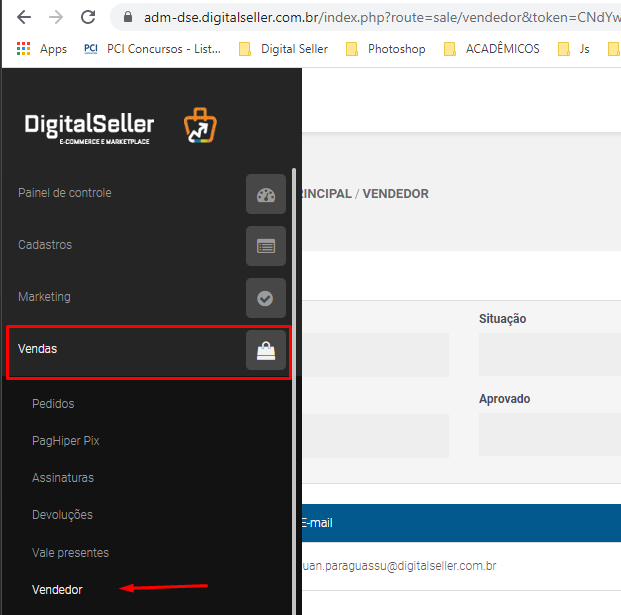
Task: Open the Devoluções submenu item
Action: coord(62,515)
